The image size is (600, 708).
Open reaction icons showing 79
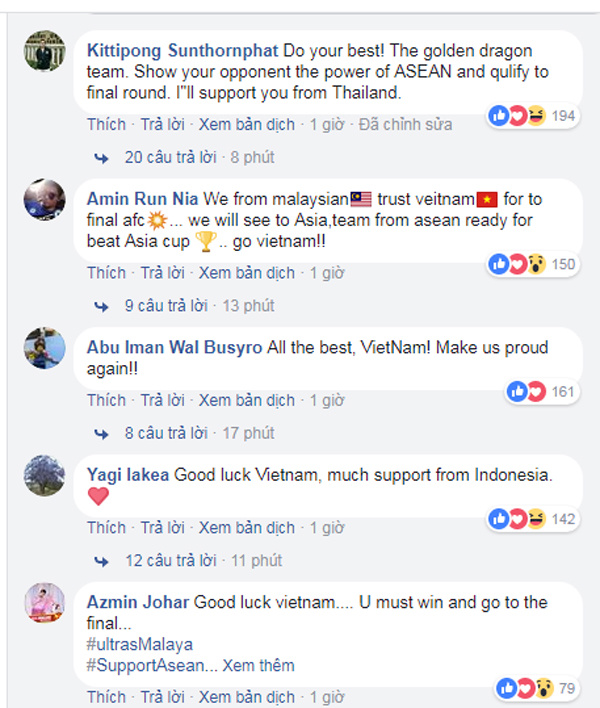(x=537, y=688)
